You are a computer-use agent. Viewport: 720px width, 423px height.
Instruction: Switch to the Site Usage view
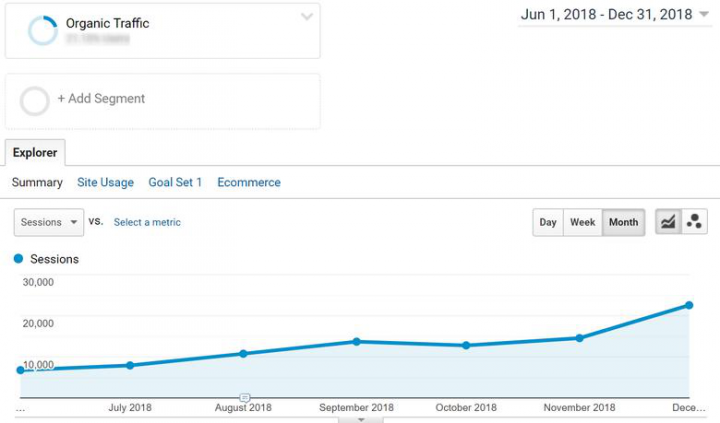(105, 183)
